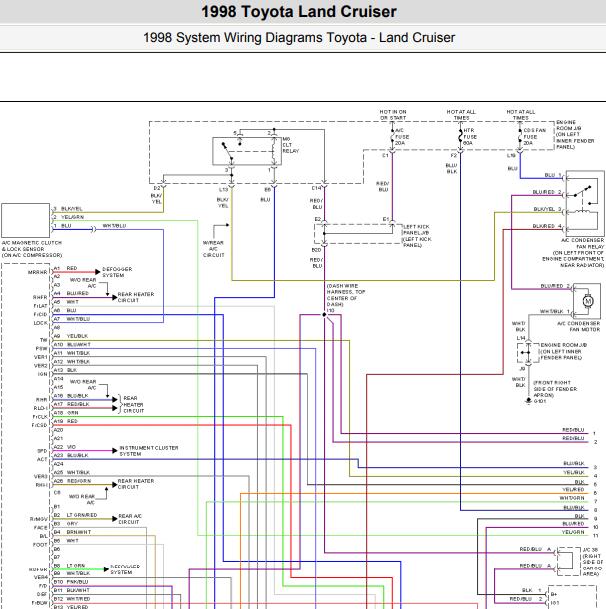Click "INSTRUMENT CLUSTER SYSTEM" label
The height and width of the screenshot is (609, 606).
[x=149, y=451]
